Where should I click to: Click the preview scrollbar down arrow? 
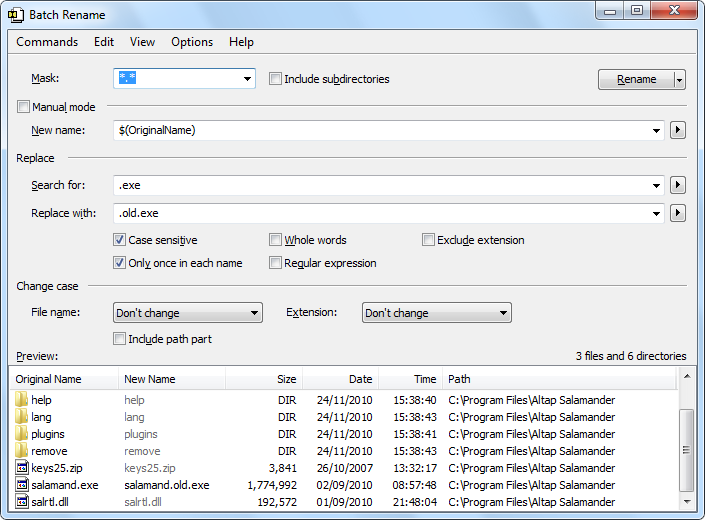click(x=687, y=502)
